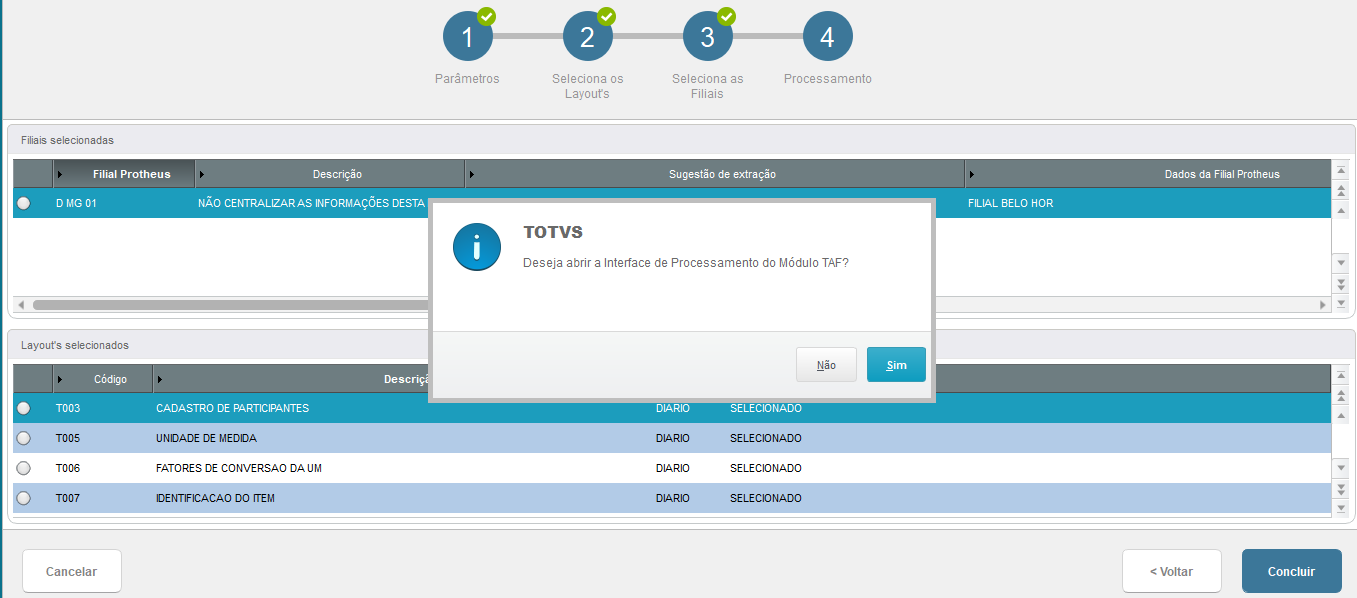Image resolution: width=1357 pixels, height=598 pixels.
Task: Click the blue info icon in TOTVS dialog
Action: pyautogui.click(x=477, y=247)
